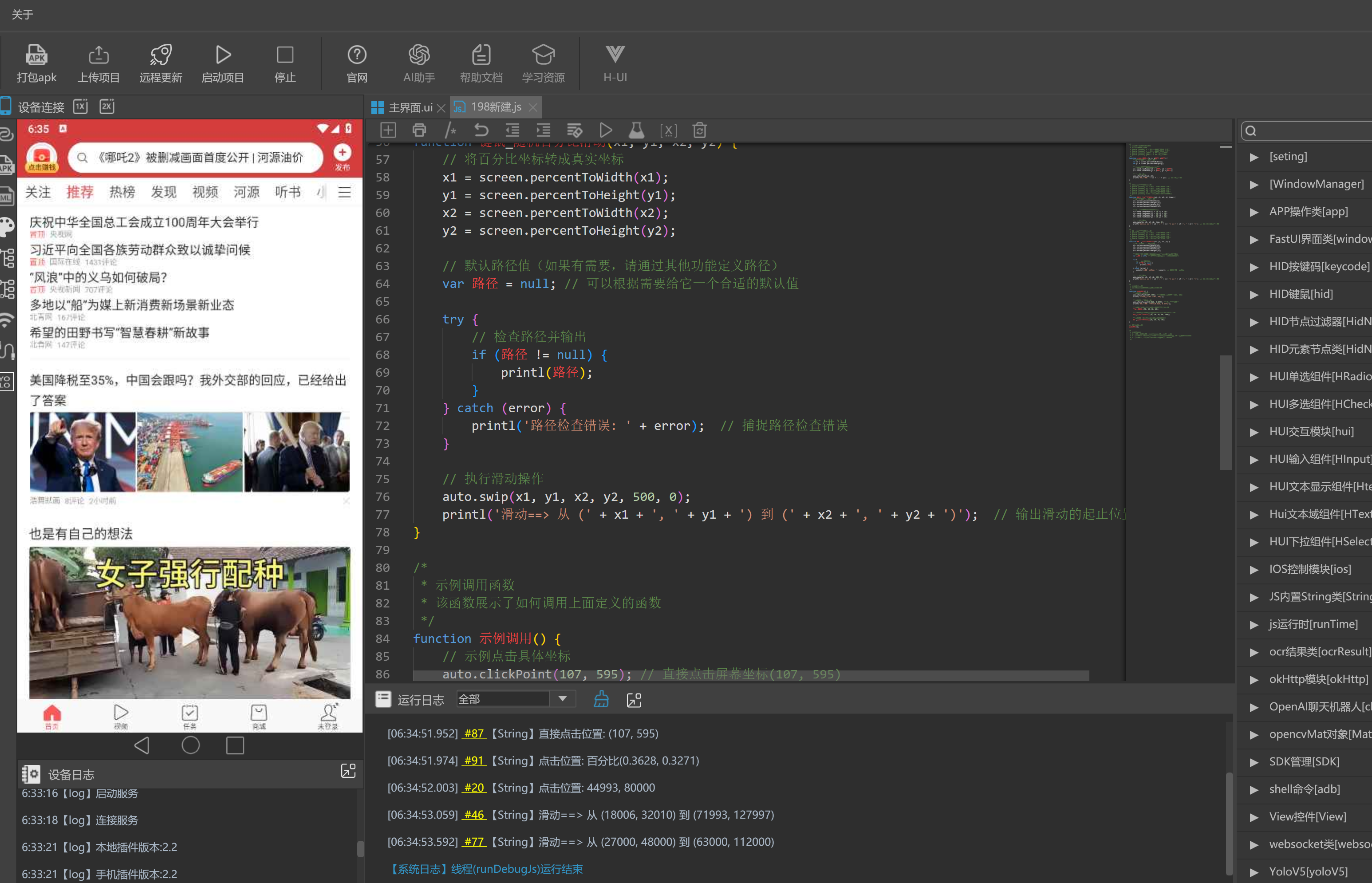Click the [x] variable icon
The height and width of the screenshot is (883, 1372).
[x=668, y=130]
